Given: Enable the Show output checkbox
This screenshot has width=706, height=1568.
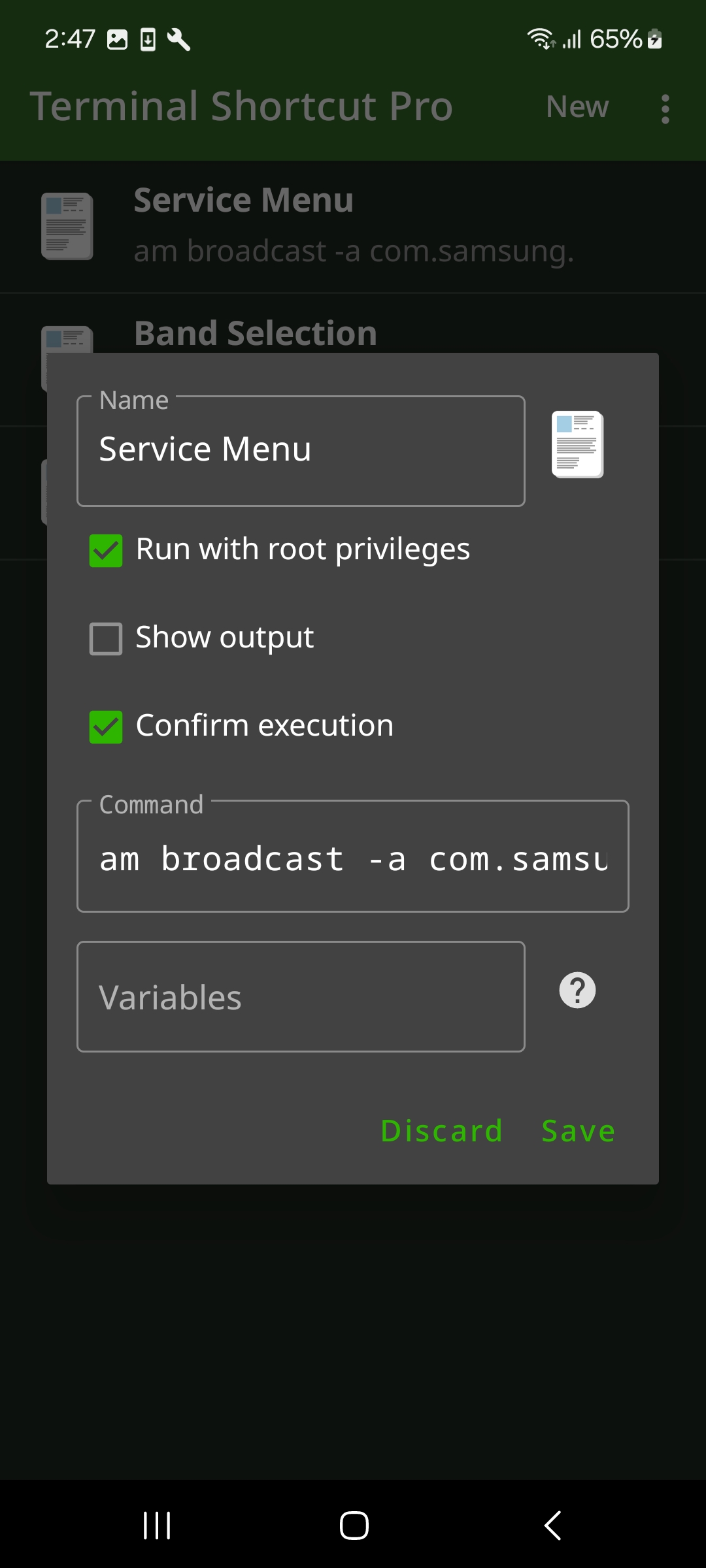Looking at the screenshot, I should pyautogui.click(x=106, y=638).
